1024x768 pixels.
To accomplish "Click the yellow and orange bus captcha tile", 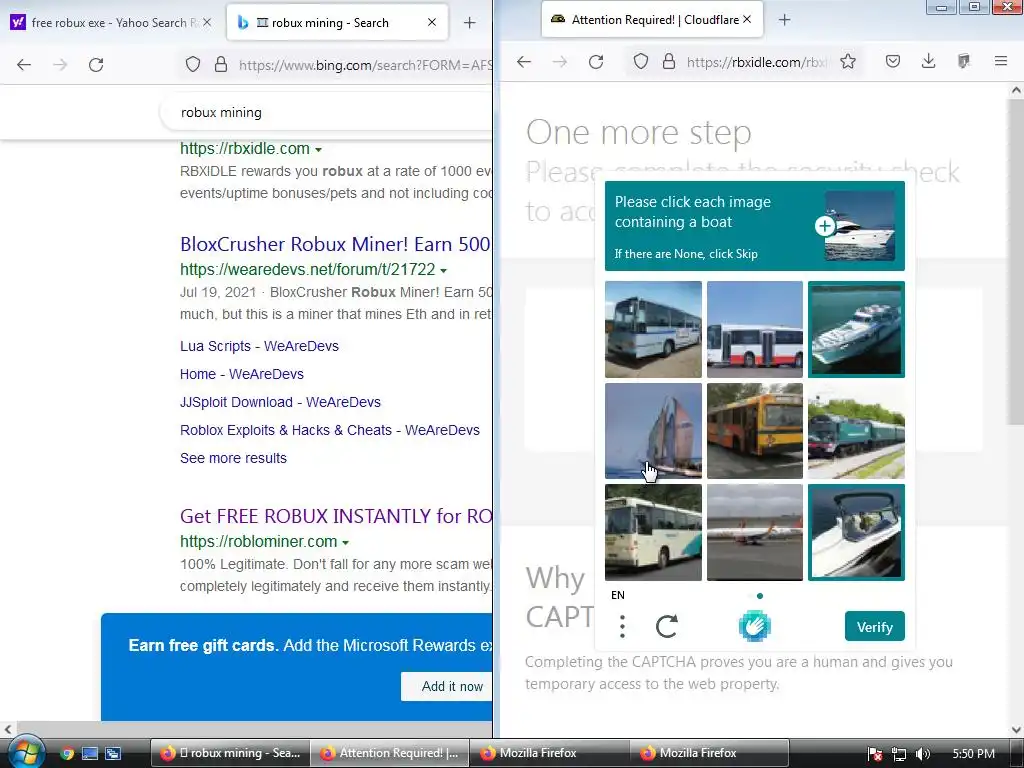I will [754, 431].
